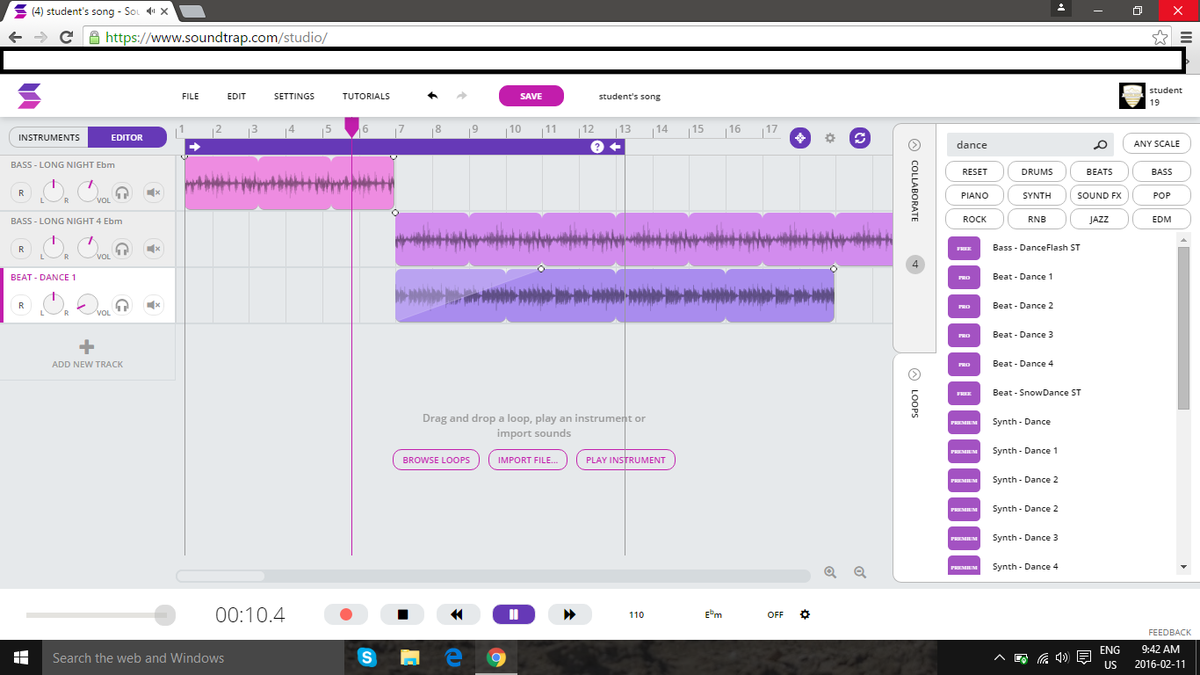The image size is (1200, 675).
Task: Solo the Bass - Long Night Ebm track with headphones
Action: 122,192
